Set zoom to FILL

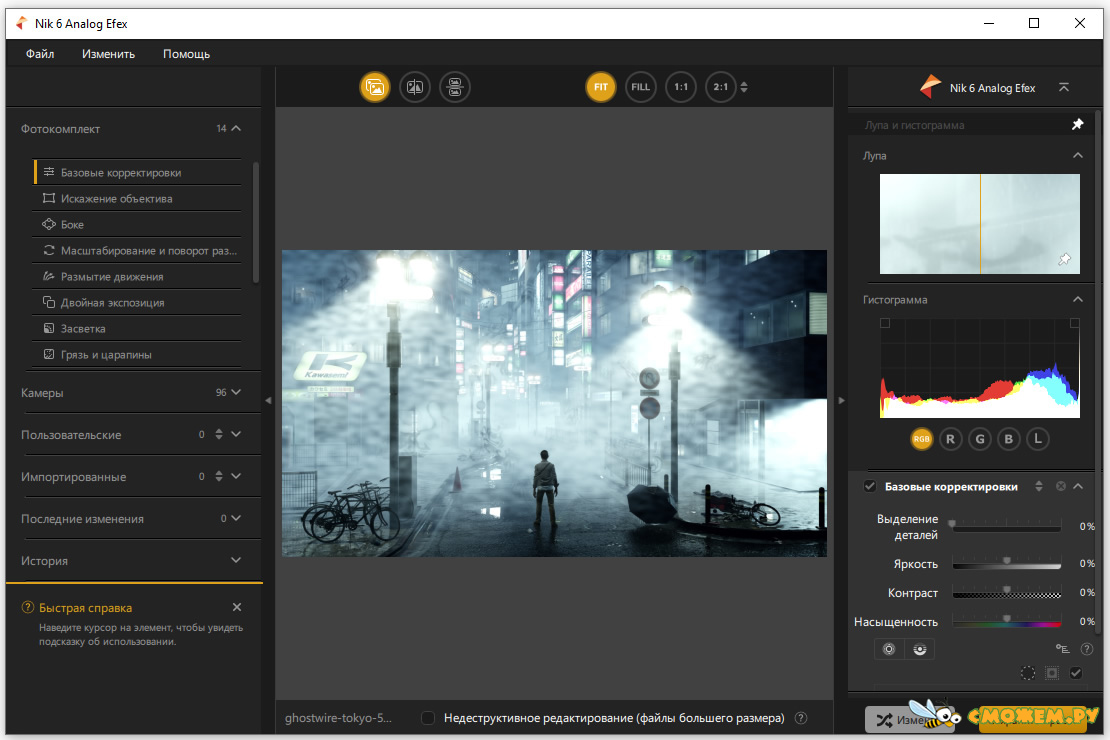coord(641,87)
